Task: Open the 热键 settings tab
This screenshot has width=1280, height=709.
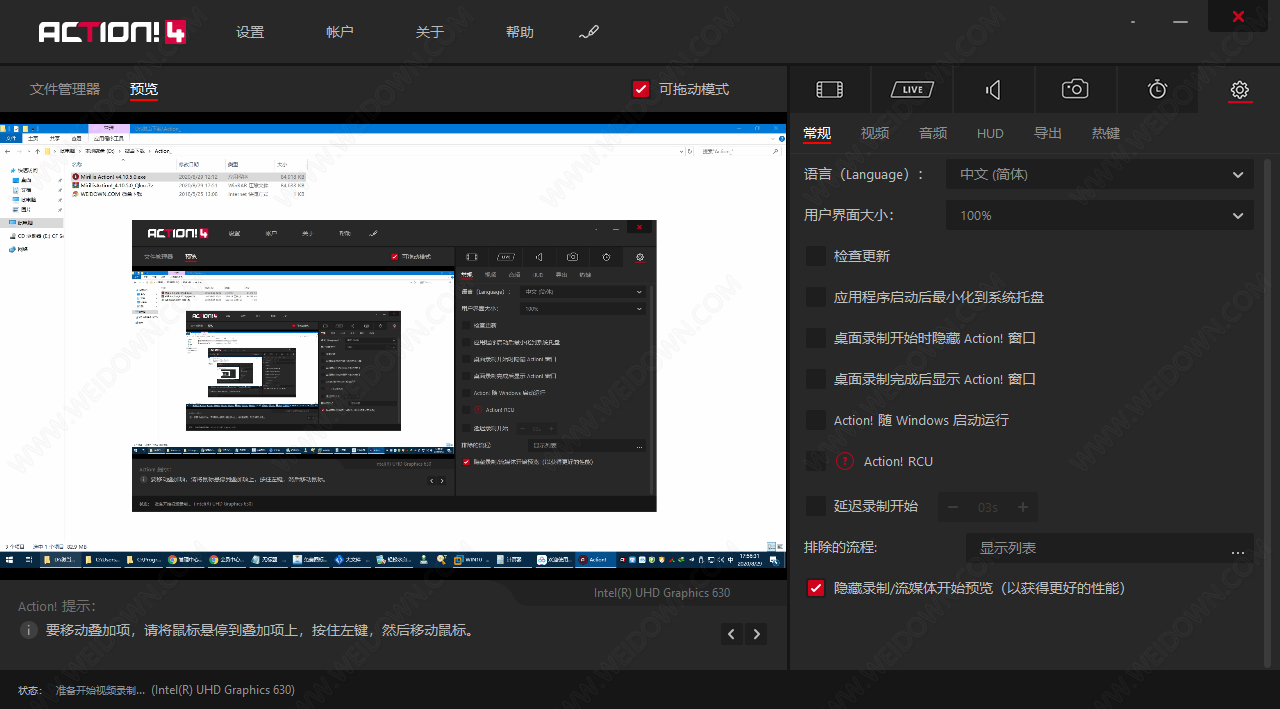Action: point(1106,133)
